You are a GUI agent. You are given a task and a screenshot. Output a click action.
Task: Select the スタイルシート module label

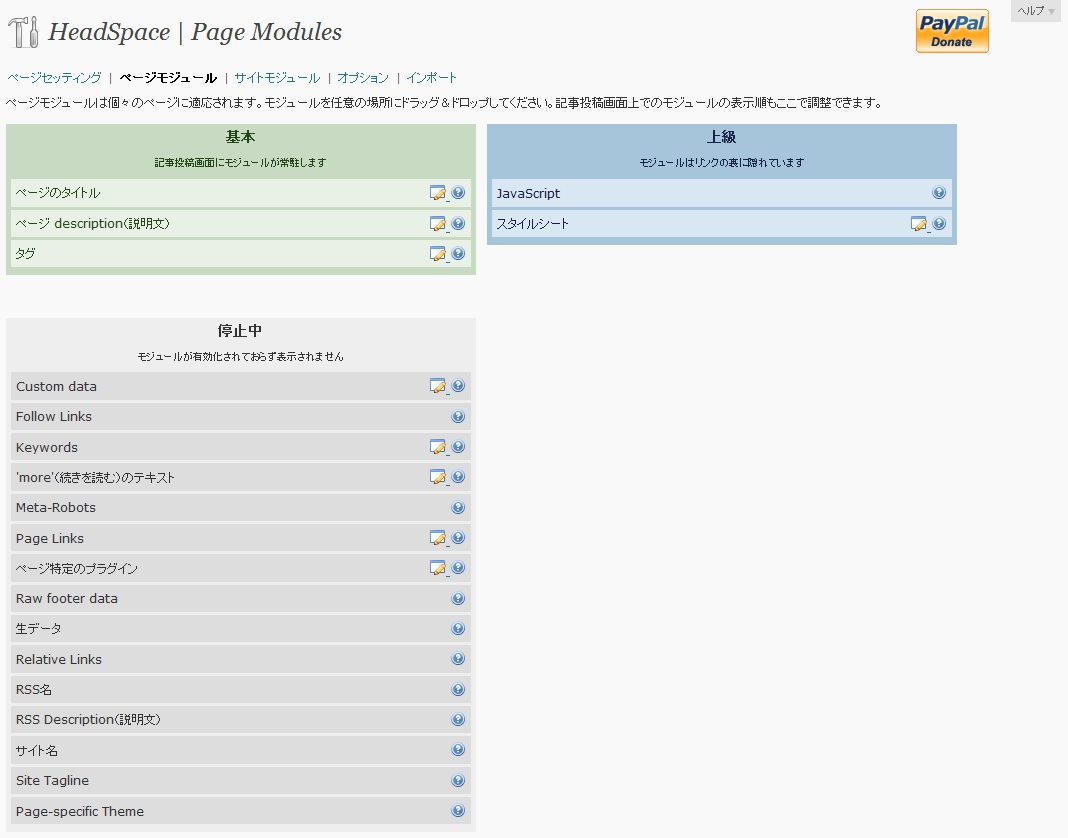point(533,223)
